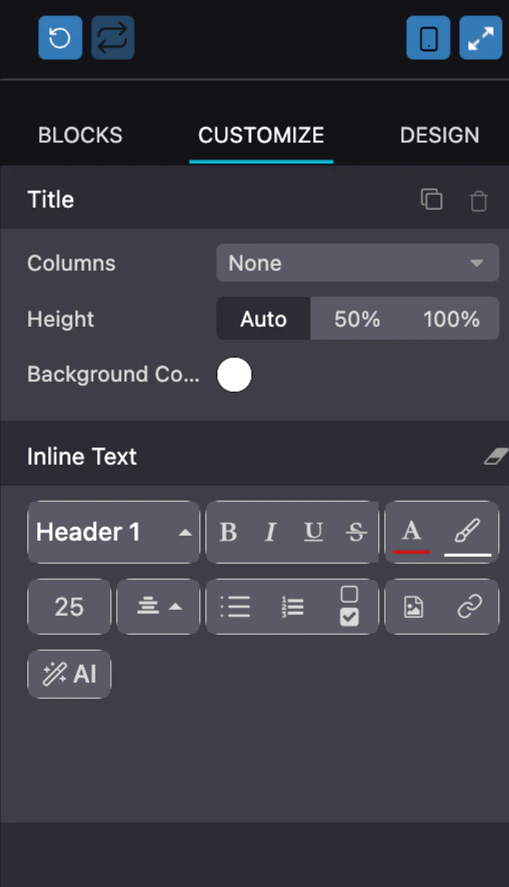Apply strikethrough formatting
This screenshot has width=509, height=887.
click(356, 532)
